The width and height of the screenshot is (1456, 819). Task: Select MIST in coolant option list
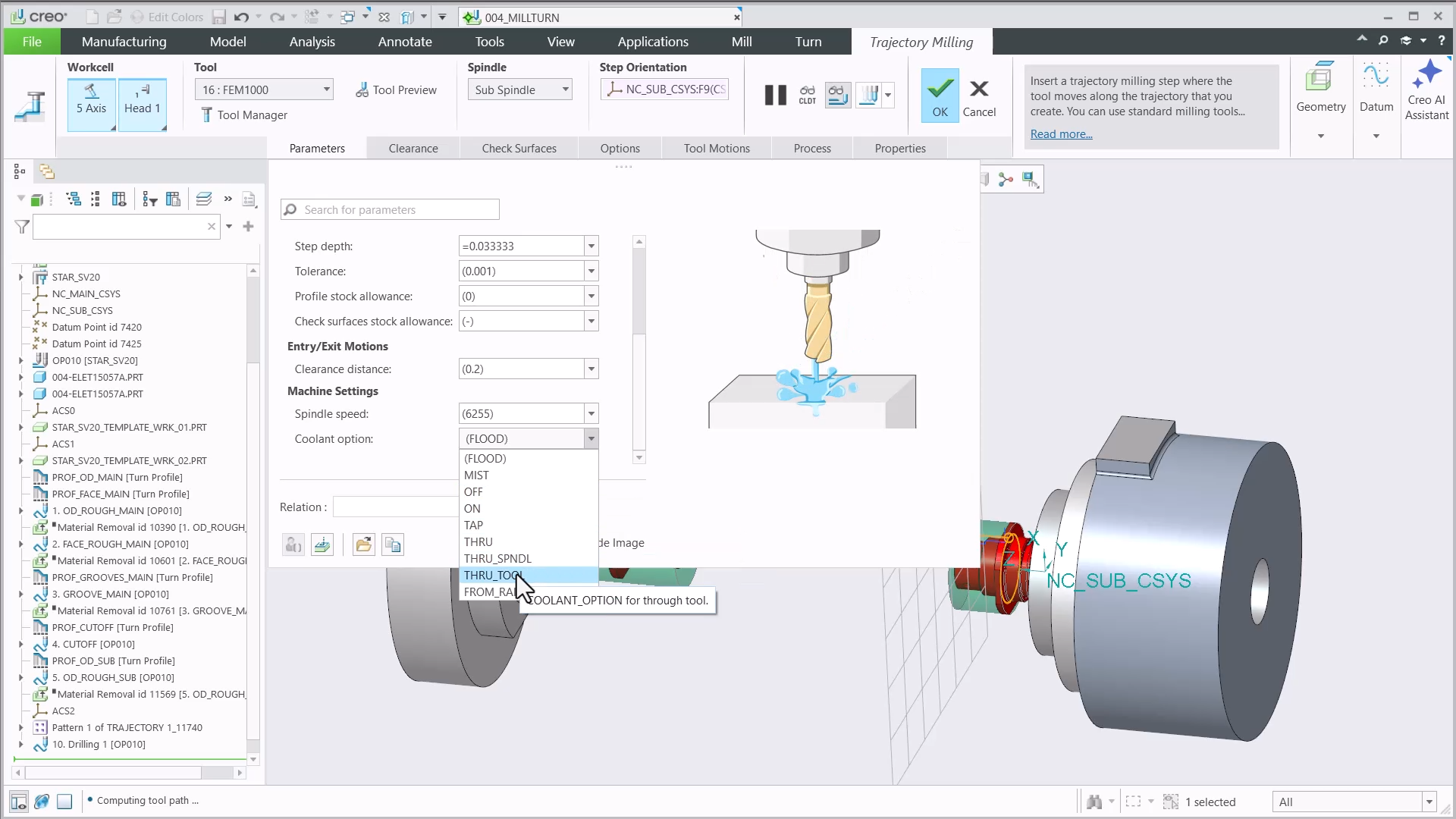(x=529, y=475)
